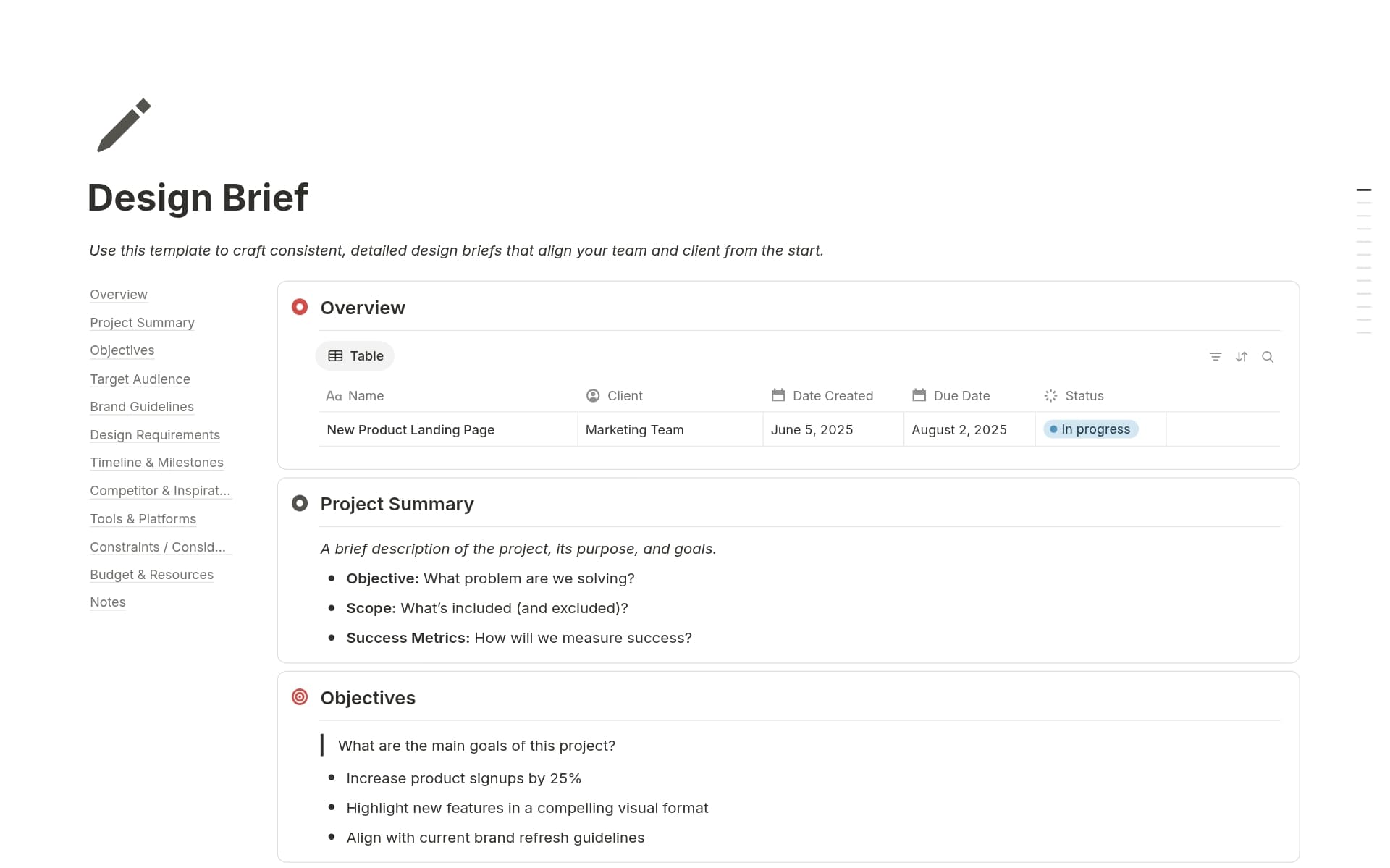The height and width of the screenshot is (868, 1390).
Task: Open the Brand Guidelines section link
Action: point(141,407)
